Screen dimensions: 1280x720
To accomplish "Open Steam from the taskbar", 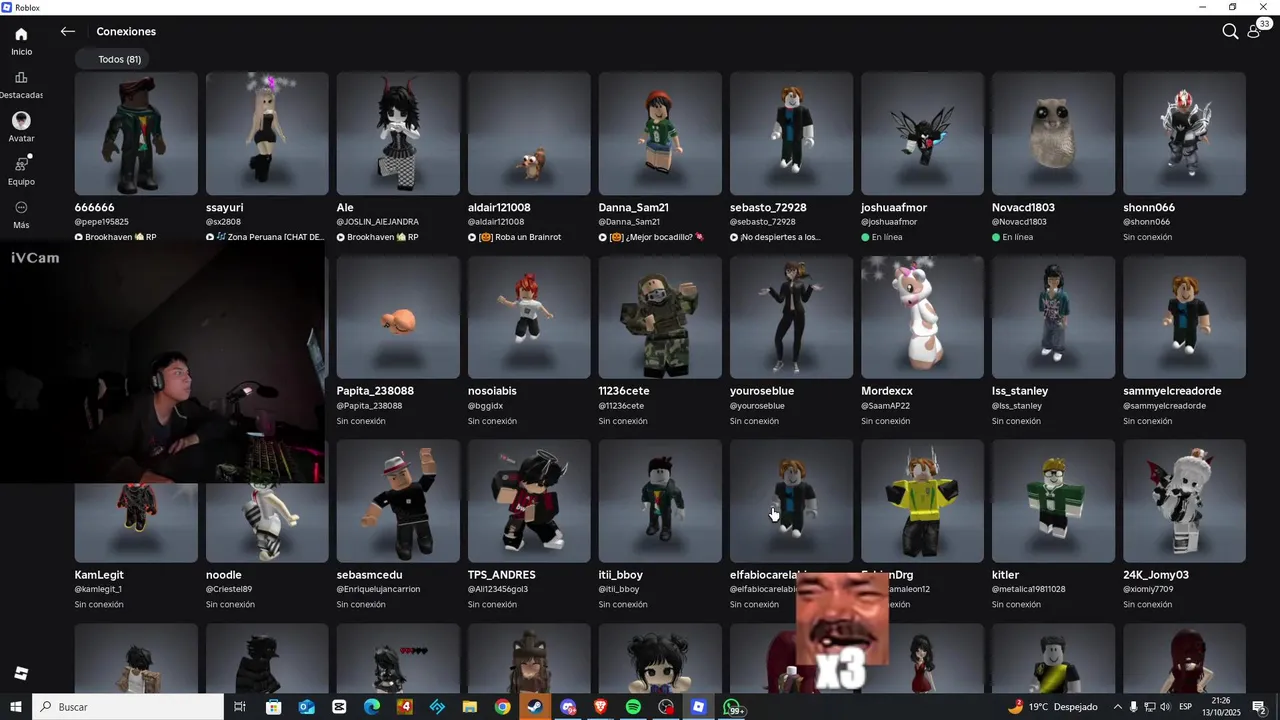I will click(535, 707).
